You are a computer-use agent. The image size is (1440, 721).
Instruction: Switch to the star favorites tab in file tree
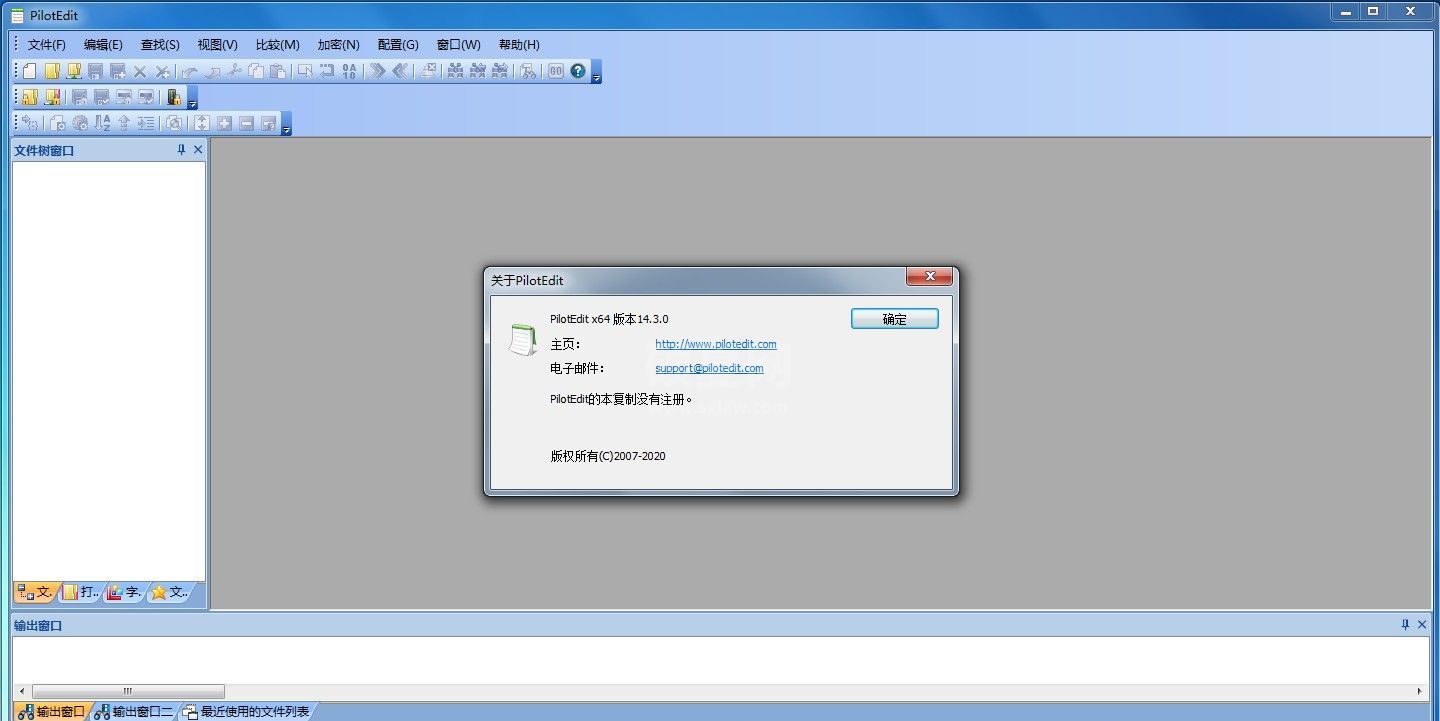169,592
